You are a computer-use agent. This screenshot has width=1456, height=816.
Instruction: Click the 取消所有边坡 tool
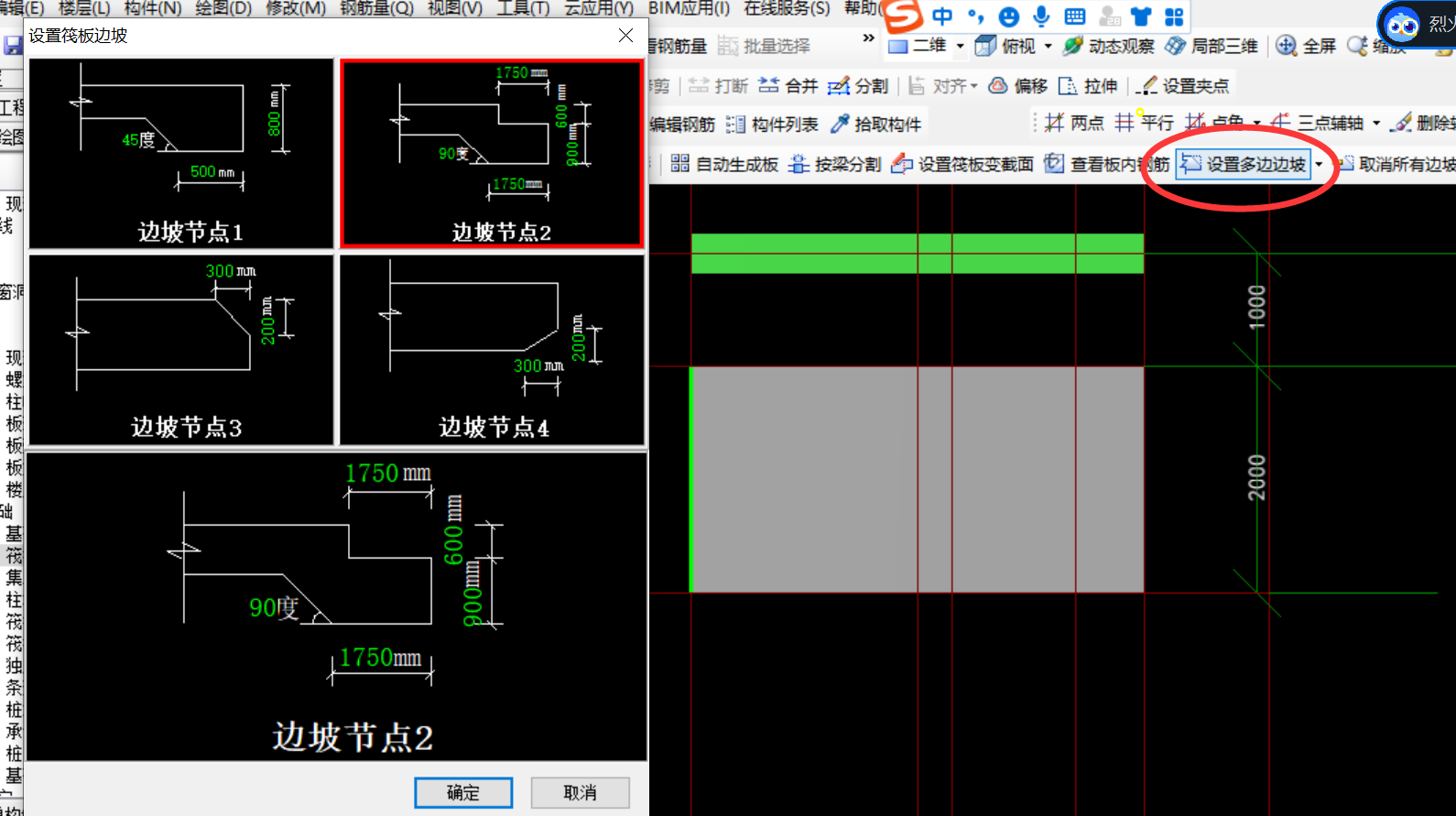[x=1397, y=164]
